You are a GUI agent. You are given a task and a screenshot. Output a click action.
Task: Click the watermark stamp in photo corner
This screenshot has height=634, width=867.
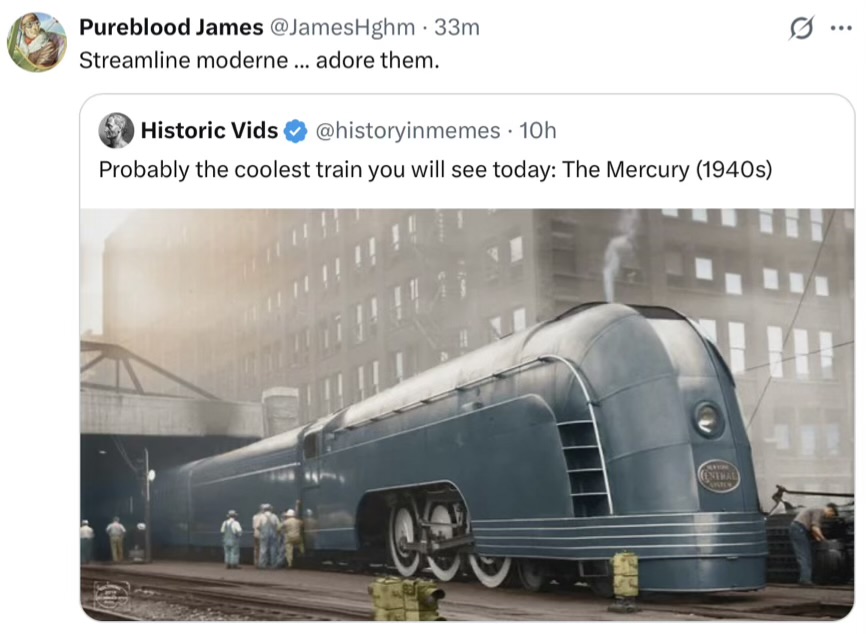click(112, 595)
